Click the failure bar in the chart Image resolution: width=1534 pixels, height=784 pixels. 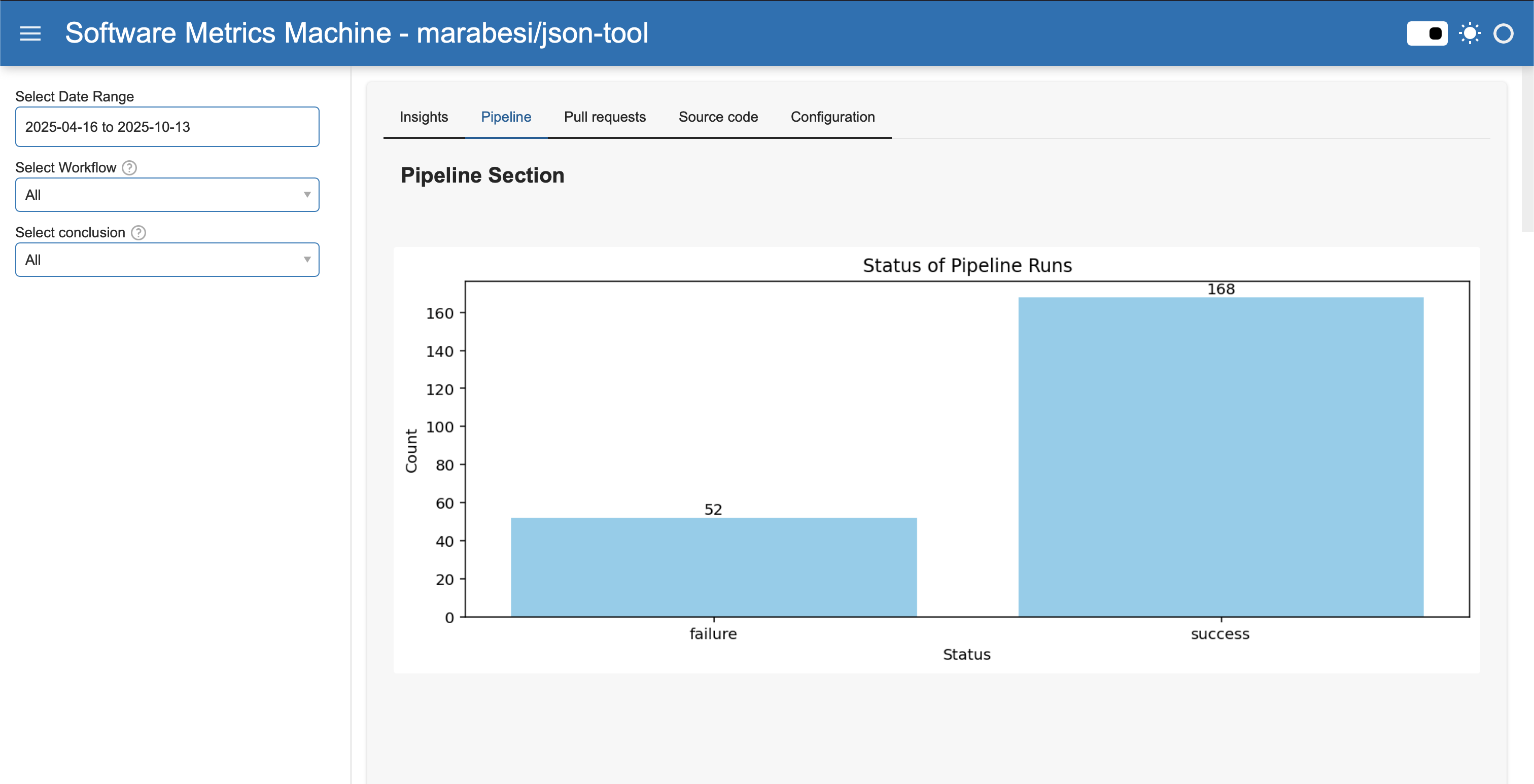tap(713, 565)
